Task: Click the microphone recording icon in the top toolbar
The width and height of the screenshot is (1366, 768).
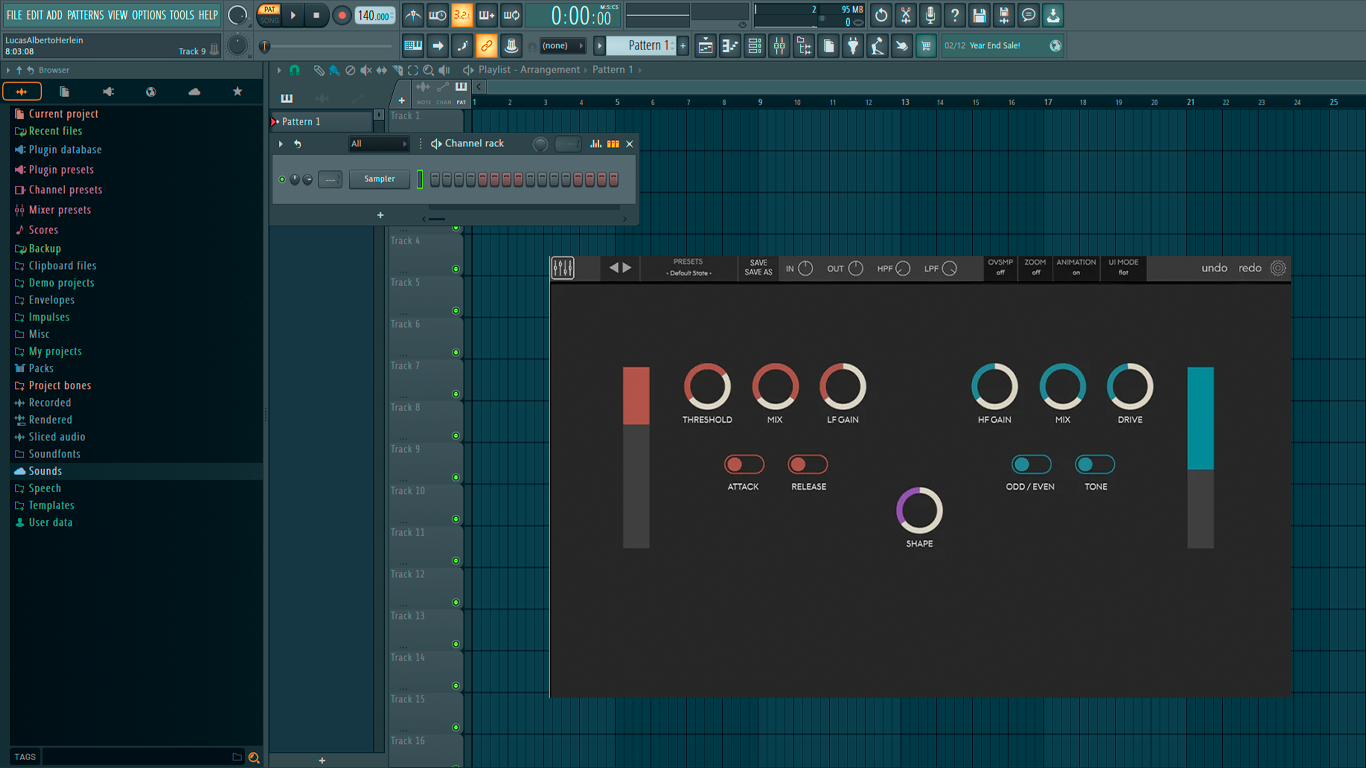Action: [x=930, y=15]
